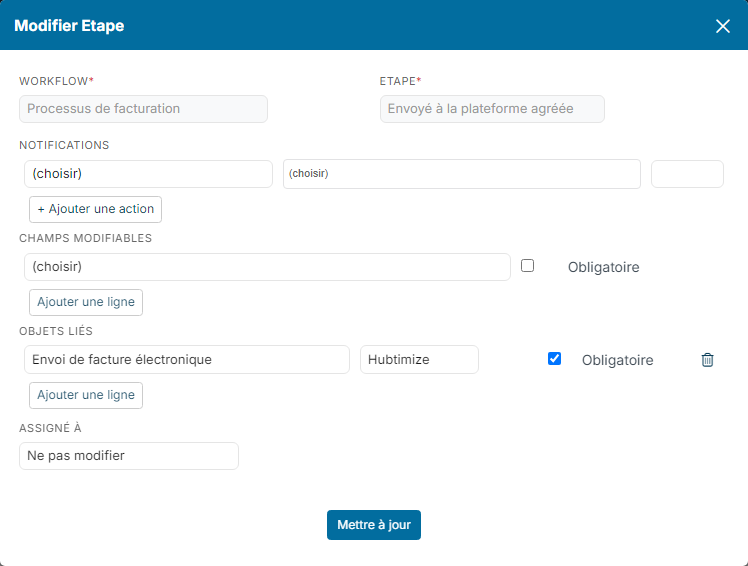The image size is (748, 566).
Task: Open the Hubtimize dropdown
Action: pos(419,360)
